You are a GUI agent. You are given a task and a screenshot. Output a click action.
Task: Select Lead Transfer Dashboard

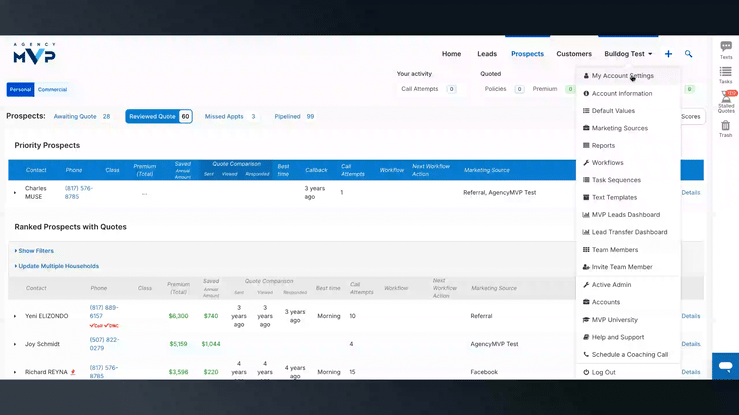click(x=629, y=232)
